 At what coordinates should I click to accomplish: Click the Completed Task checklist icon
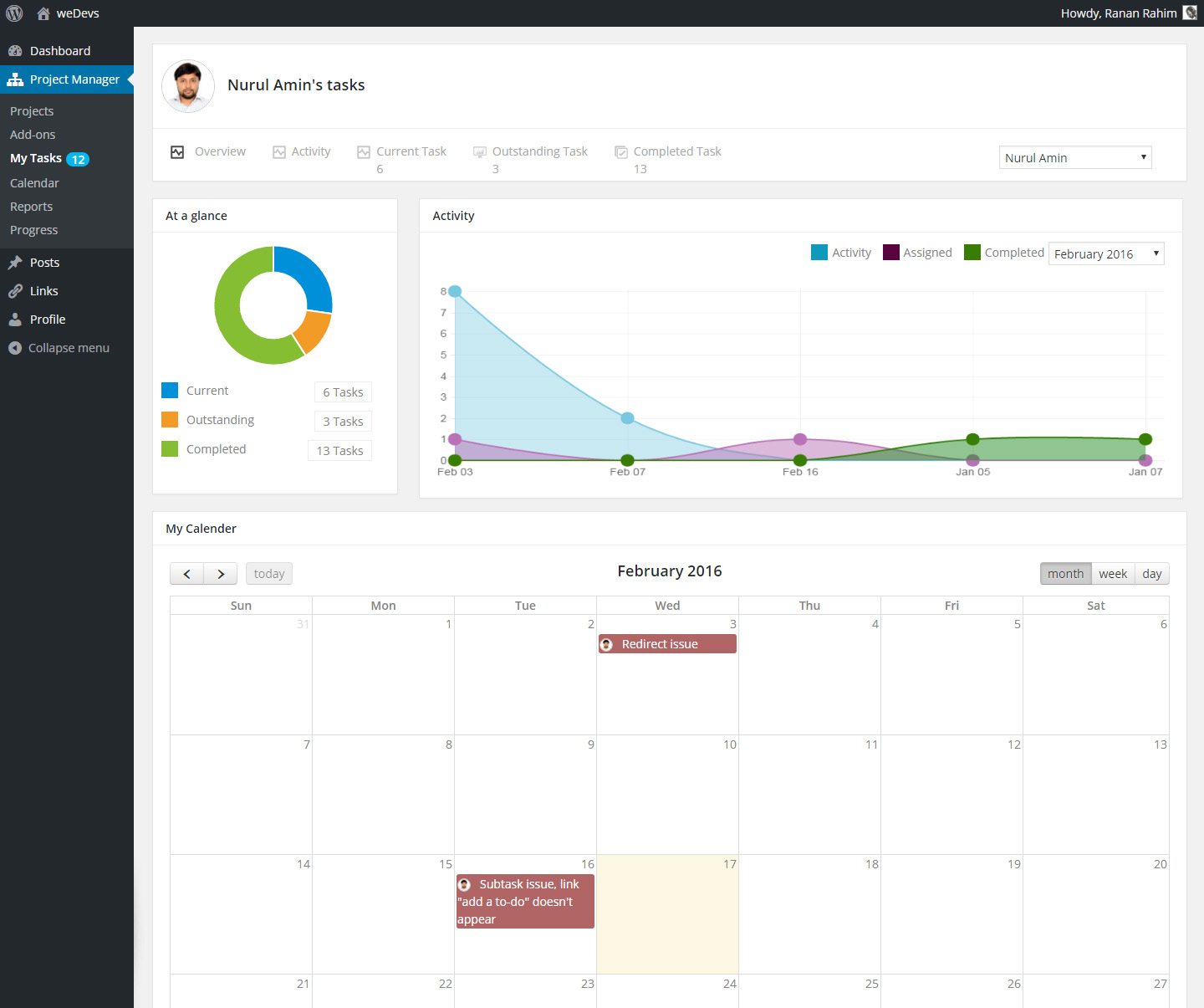621,152
